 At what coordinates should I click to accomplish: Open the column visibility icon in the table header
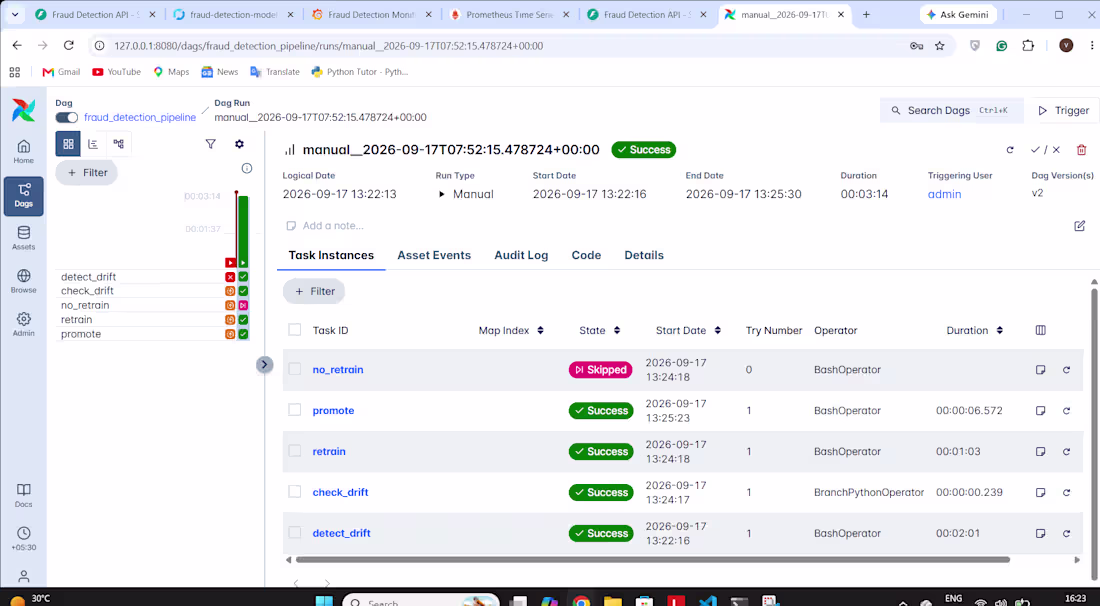pyautogui.click(x=1040, y=330)
